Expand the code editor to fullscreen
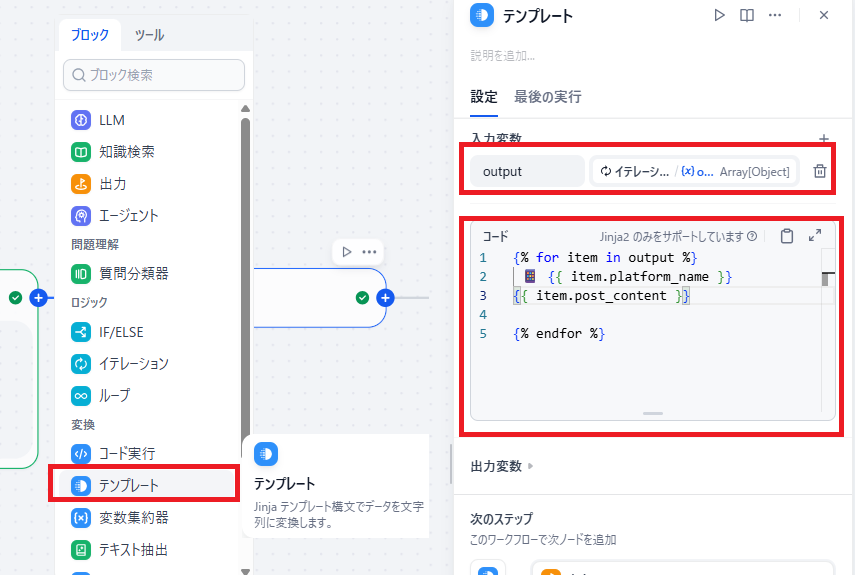This screenshot has width=855, height=575. pyautogui.click(x=815, y=236)
